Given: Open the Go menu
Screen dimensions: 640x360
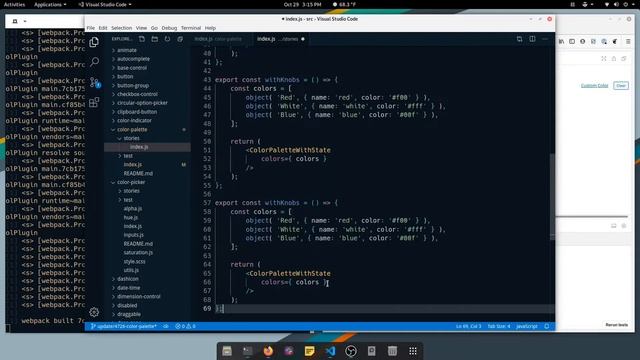Looking at the screenshot, I should click(x=154, y=28).
